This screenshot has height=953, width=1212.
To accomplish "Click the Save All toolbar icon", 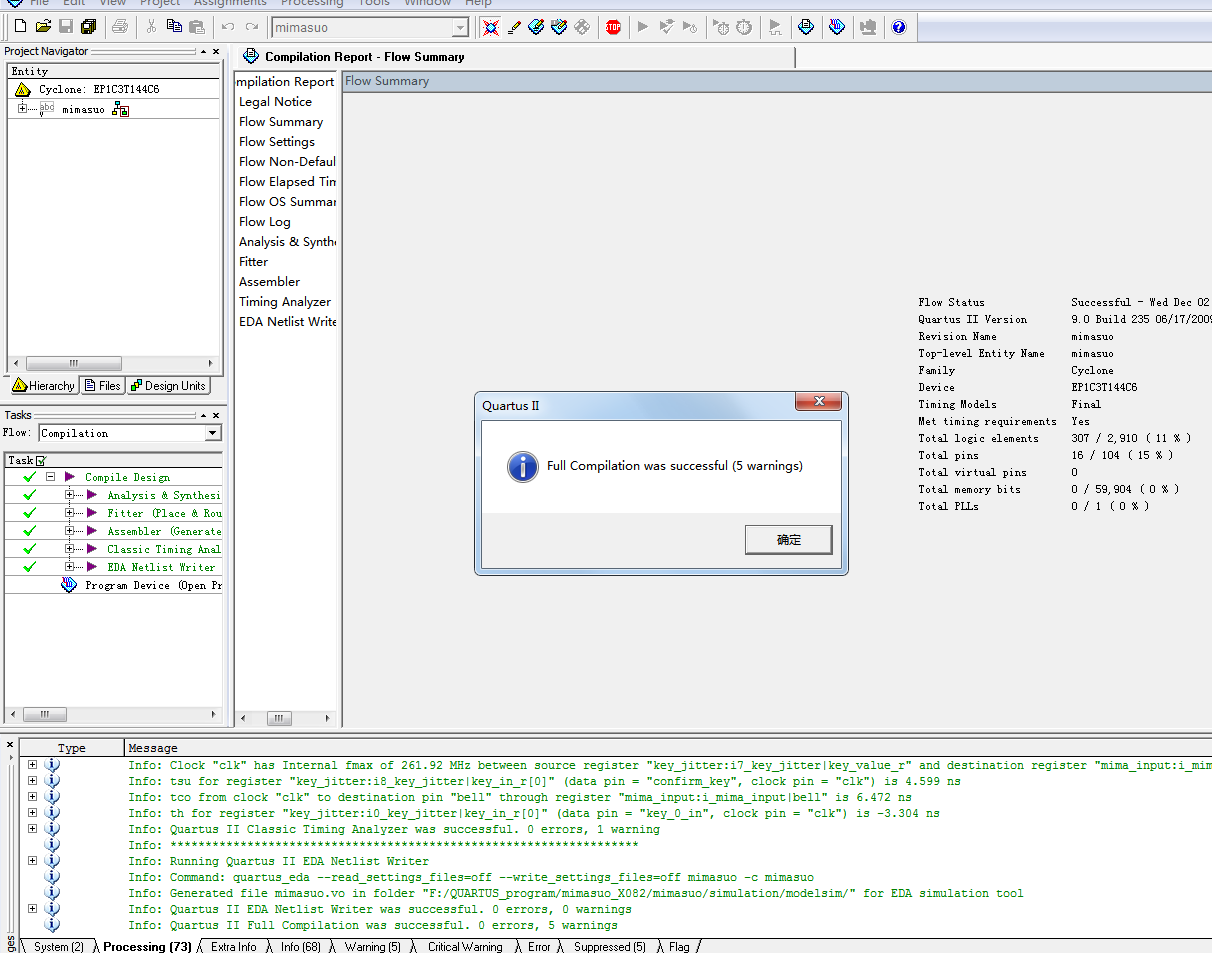I will coord(89,27).
